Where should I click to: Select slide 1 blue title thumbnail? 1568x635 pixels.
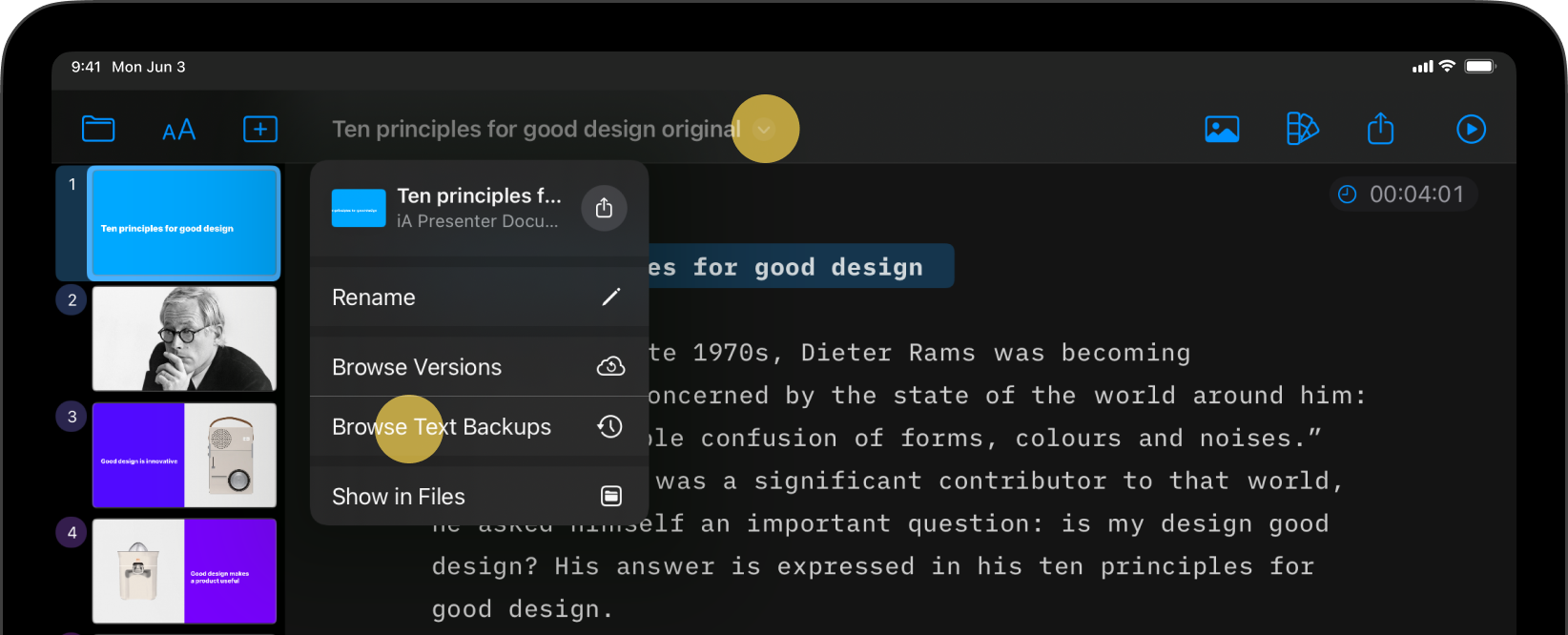(184, 223)
